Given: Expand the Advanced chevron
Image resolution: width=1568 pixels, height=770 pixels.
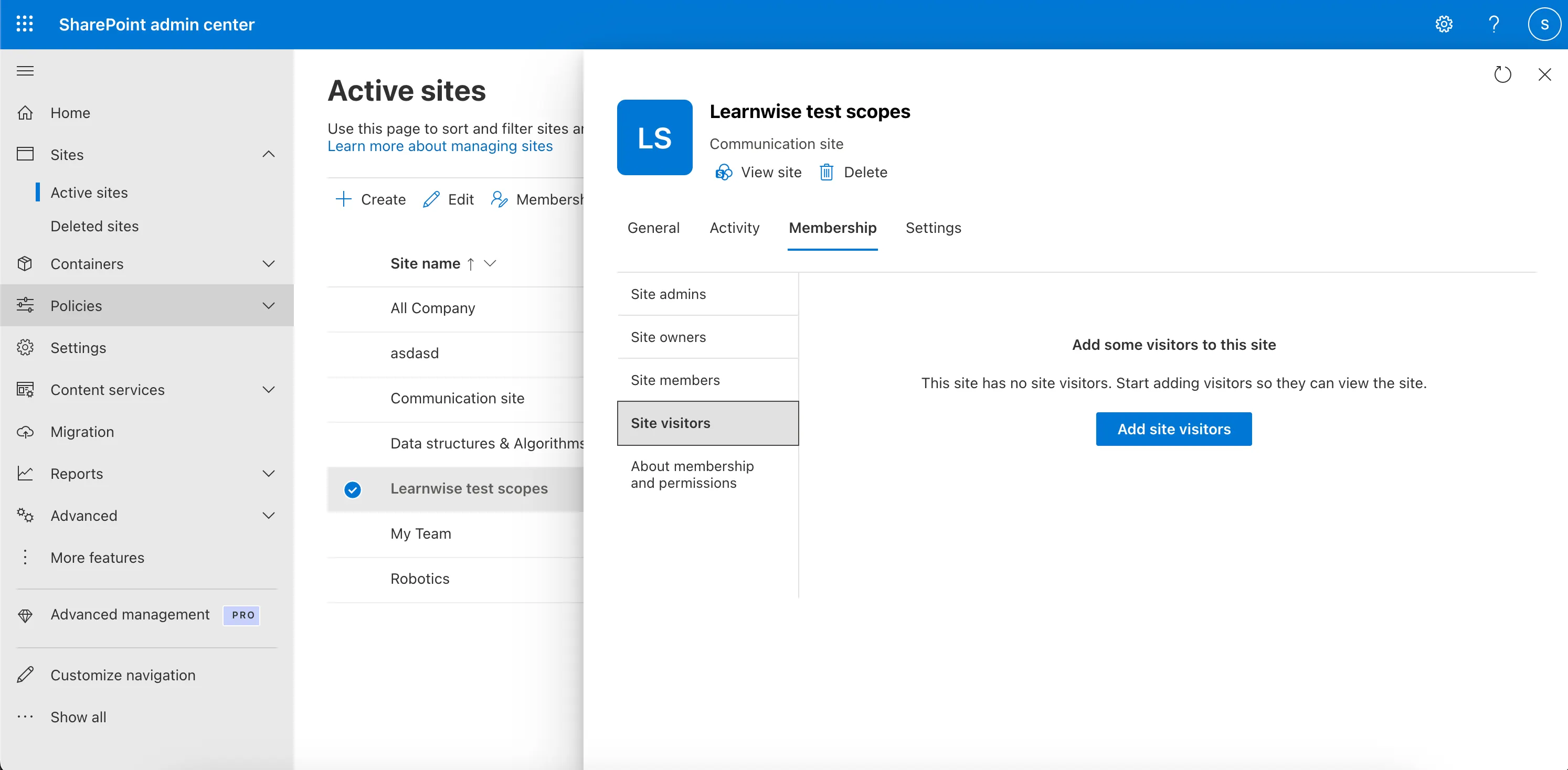Looking at the screenshot, I should pyautogui.click(x=269, y=516).
